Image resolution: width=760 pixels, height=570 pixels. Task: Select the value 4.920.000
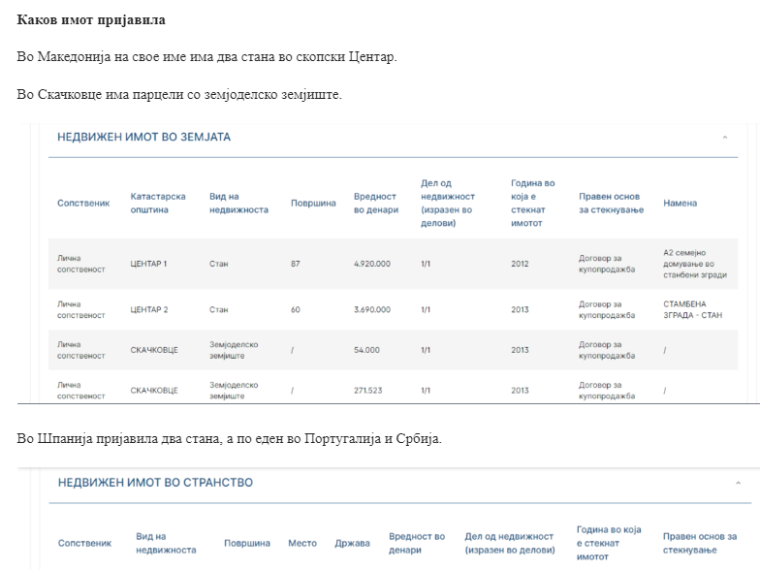[372, 264]
